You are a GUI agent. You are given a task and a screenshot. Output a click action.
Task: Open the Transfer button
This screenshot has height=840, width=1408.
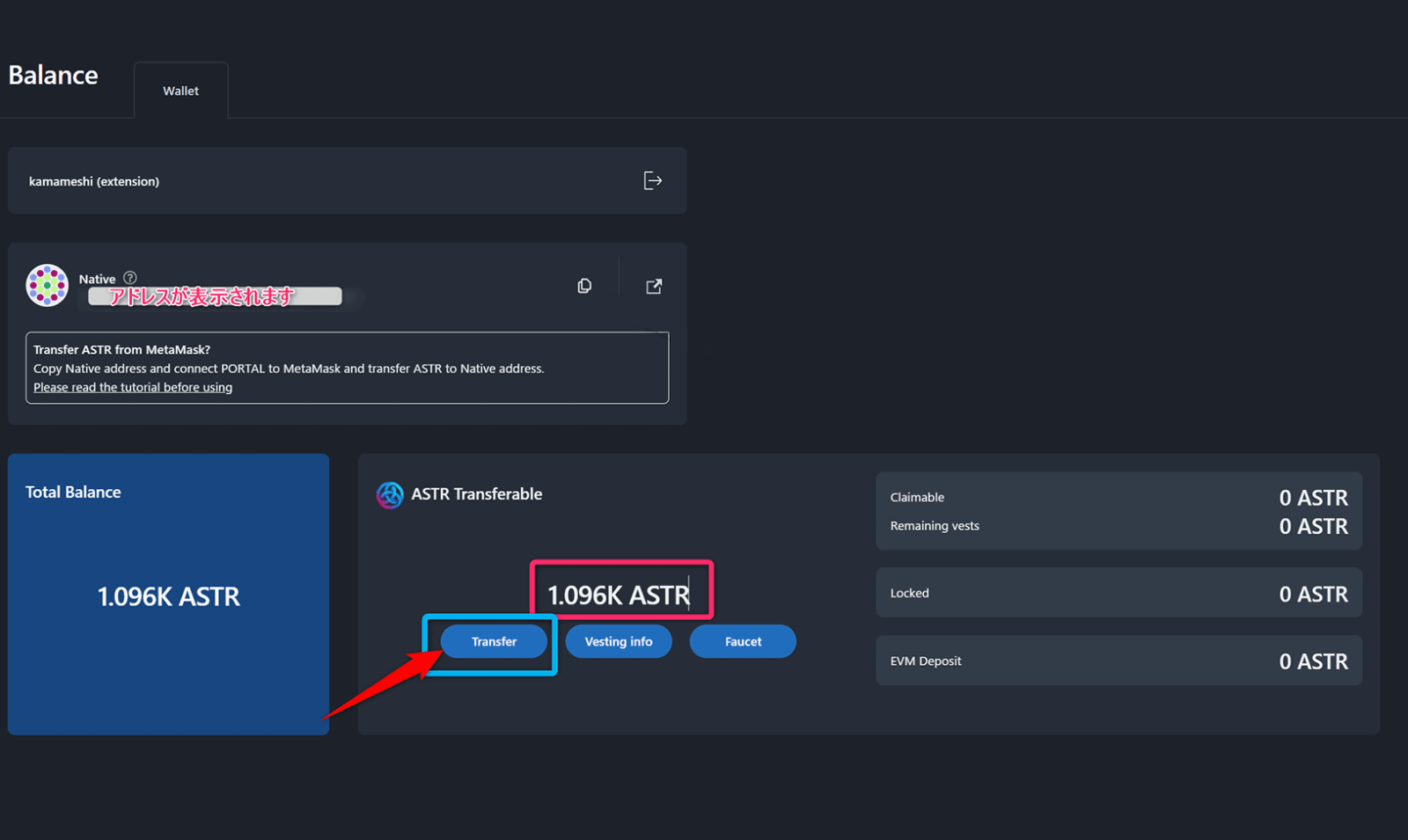coord(494,641)
